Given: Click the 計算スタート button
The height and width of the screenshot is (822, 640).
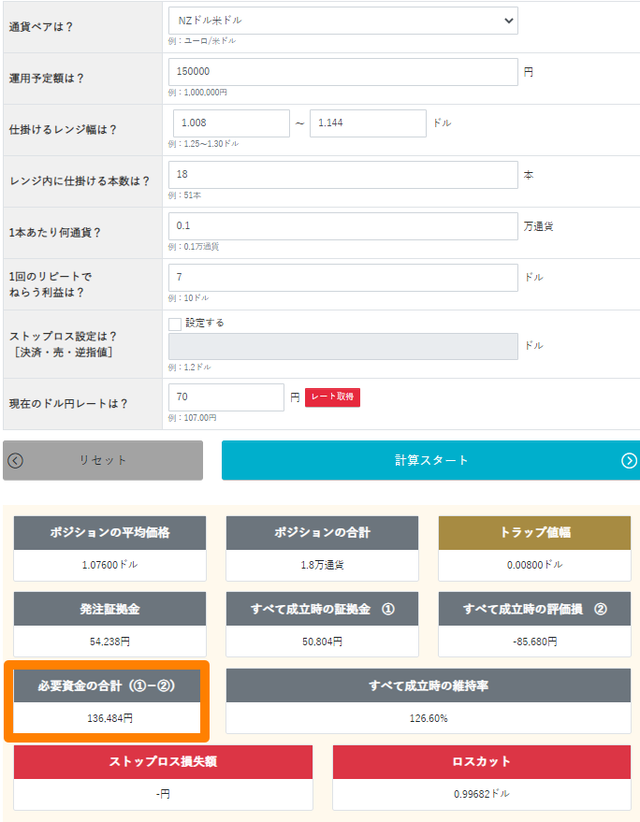Looking at the screenshot, I should tap(431, 460).
